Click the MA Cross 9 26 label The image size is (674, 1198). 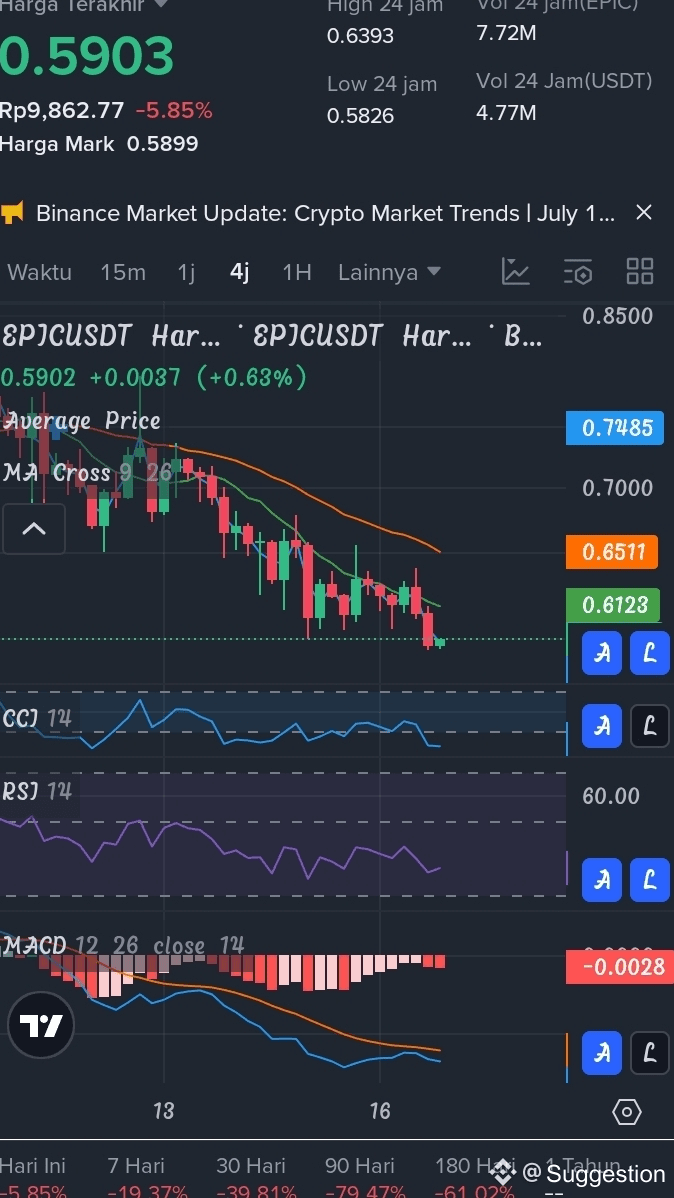(x=88, y=472)
